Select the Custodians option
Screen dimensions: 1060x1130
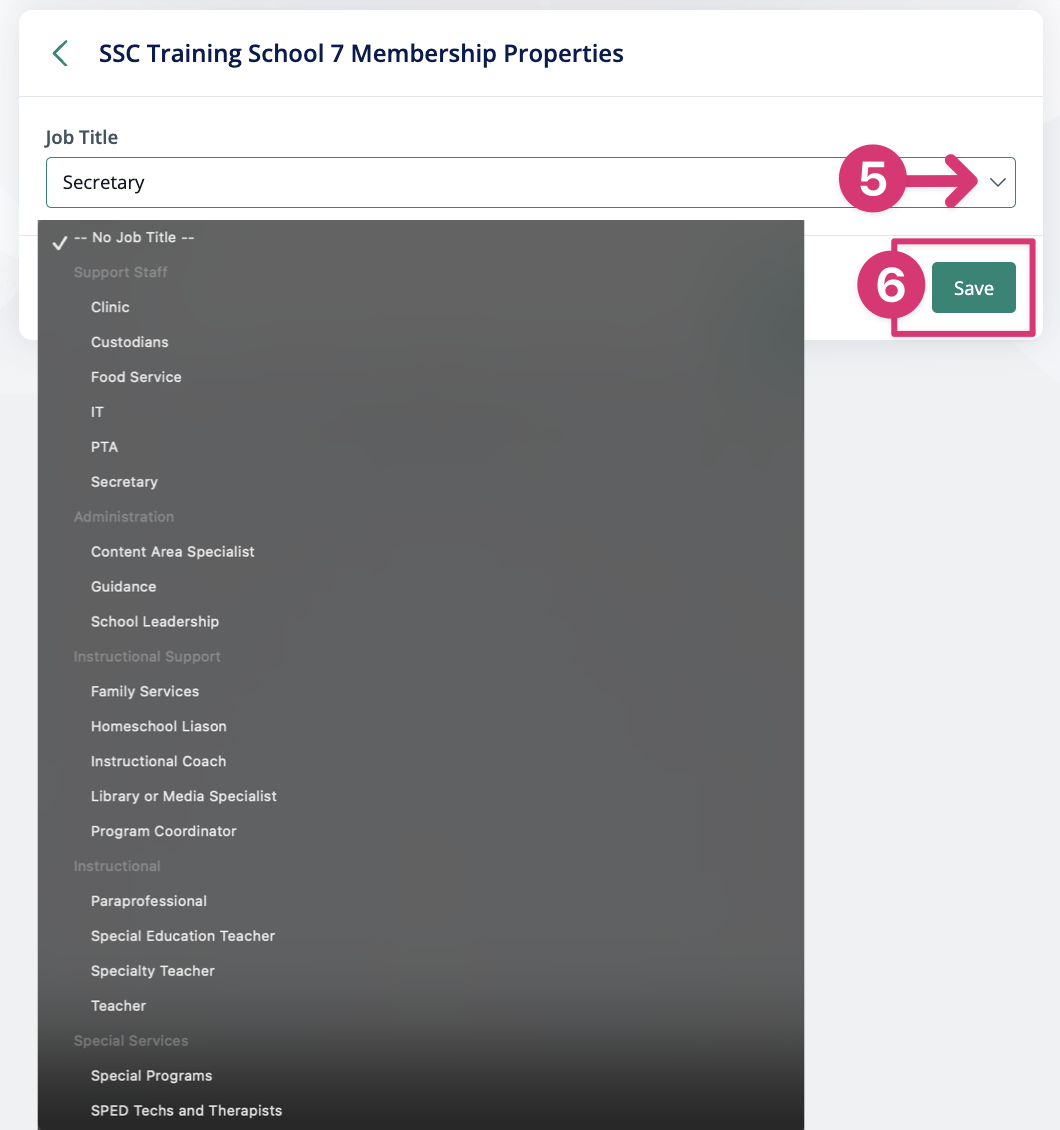pyautogui.click(x=130, y=342)
